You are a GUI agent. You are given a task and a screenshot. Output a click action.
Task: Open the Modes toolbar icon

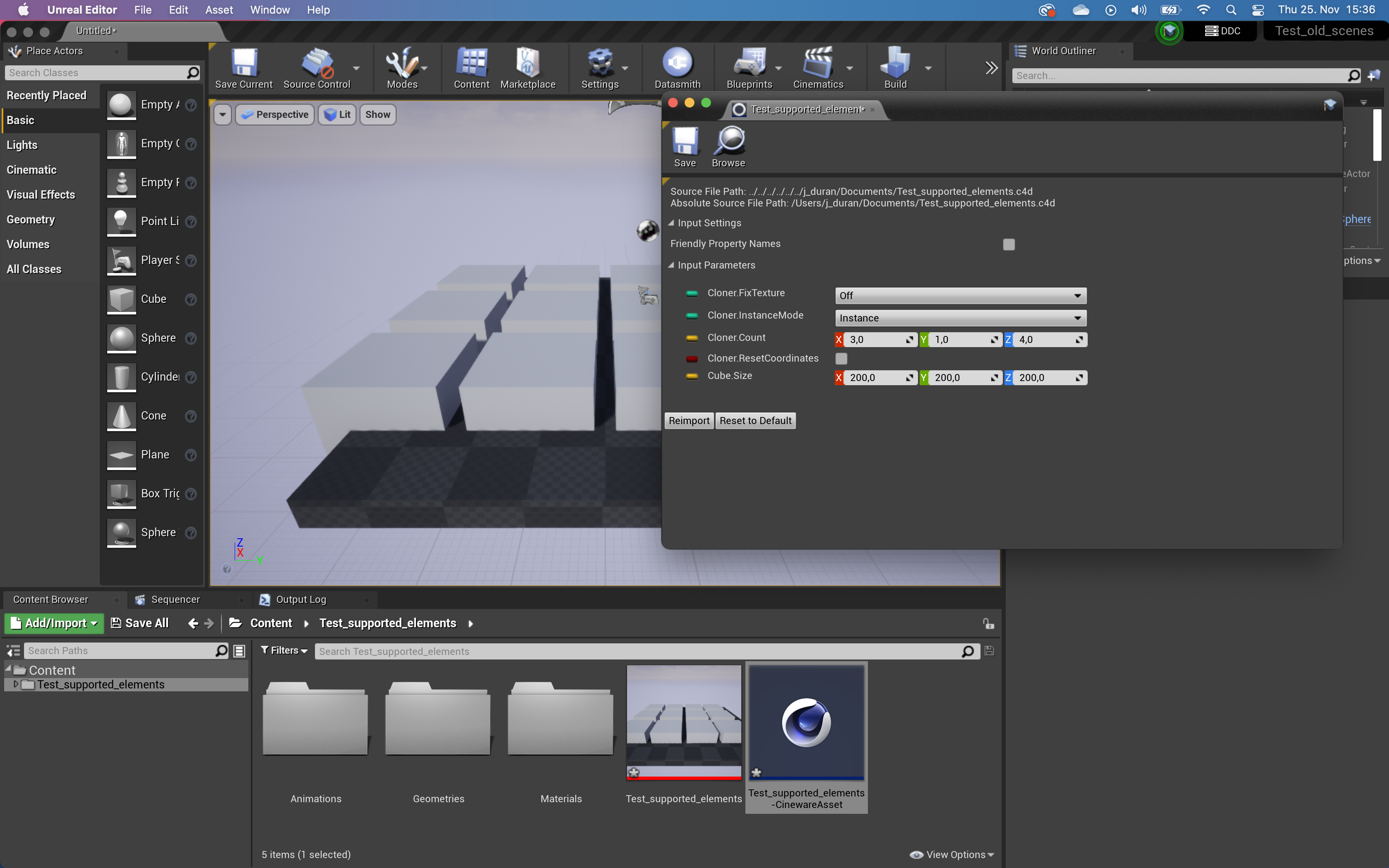402,63
